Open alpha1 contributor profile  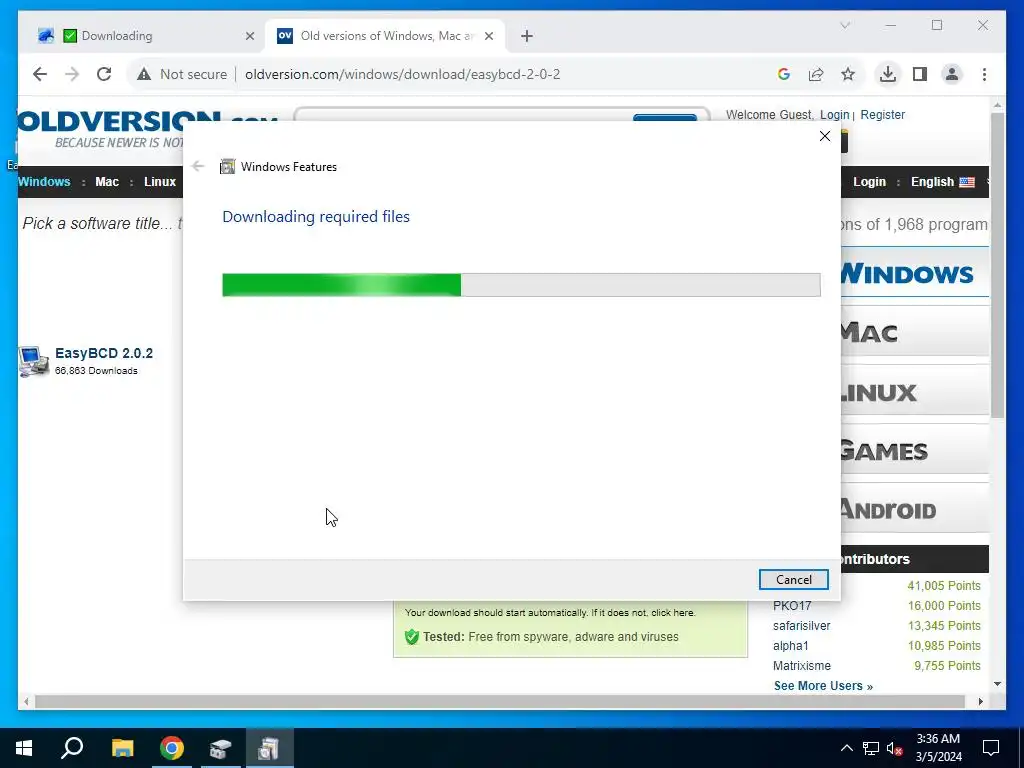[x=790, y=646]
